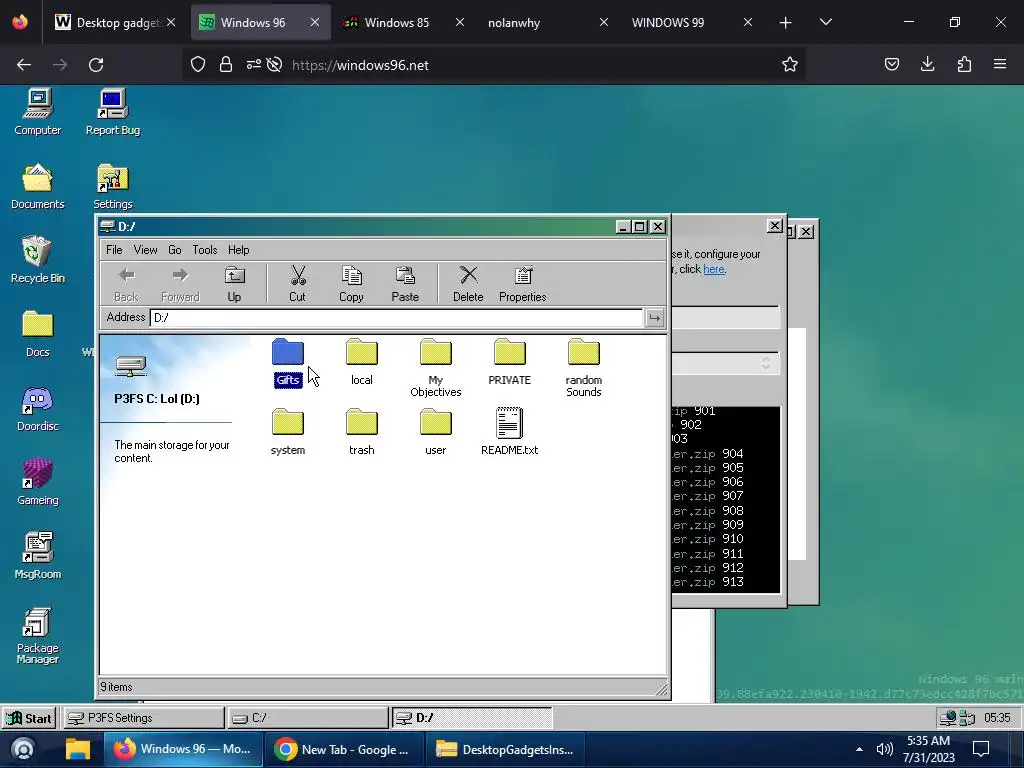
Task: Open Firefox application menu
Action: 1000,65
